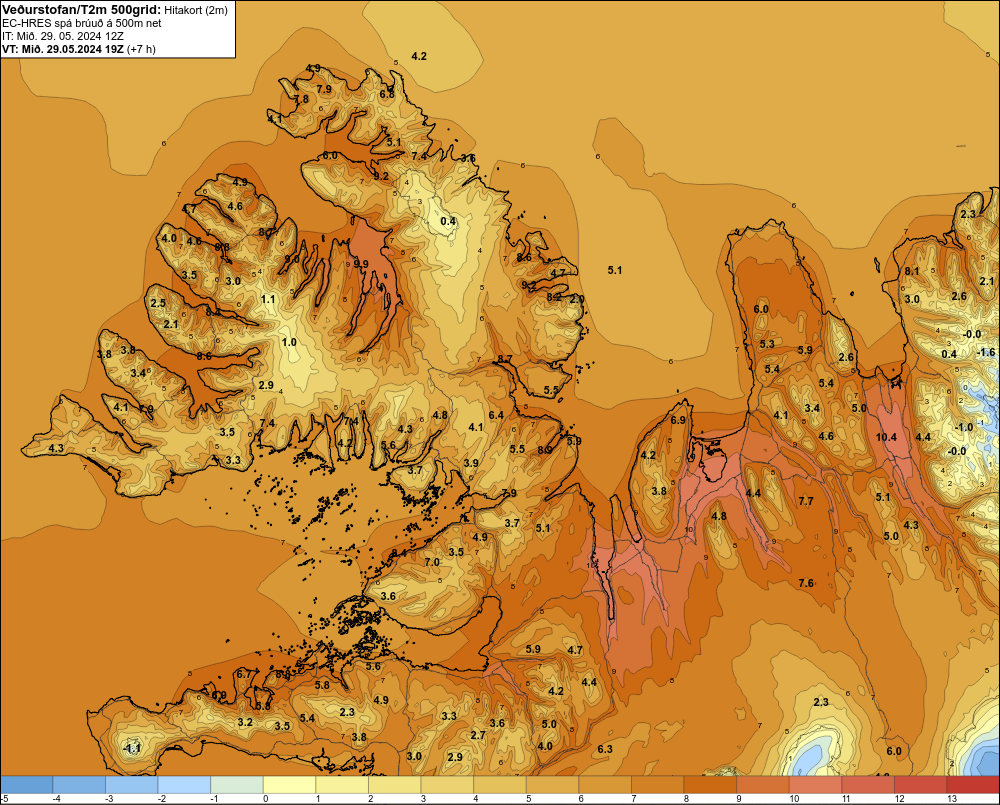The width and height of the screenshot is (1000, 805).
Task: Click the '(+7 h)' forecast offset text
Action: click(x=141, y=49)
